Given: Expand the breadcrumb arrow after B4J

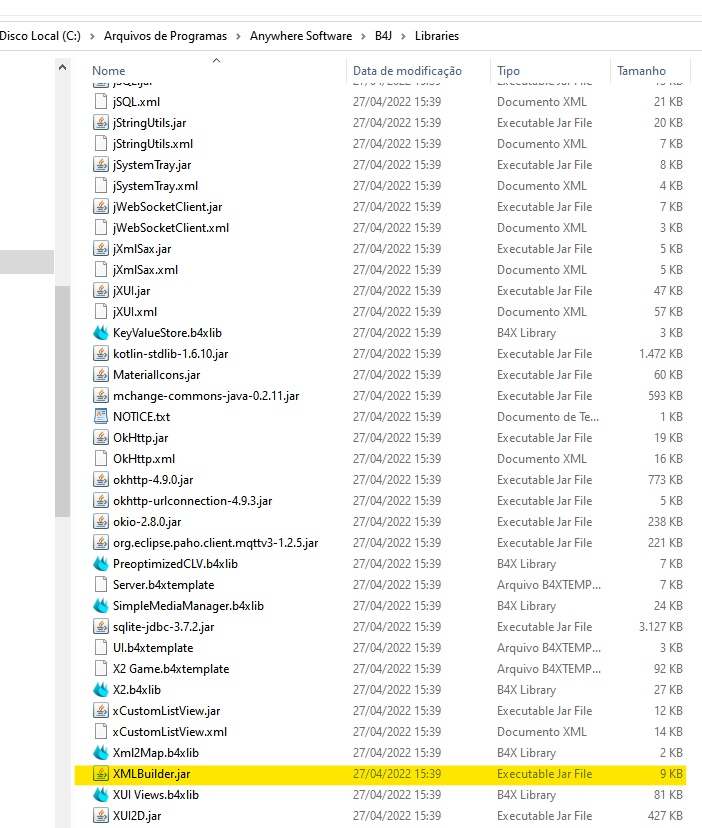Looking at the screenshot, I should pos(404,36).
